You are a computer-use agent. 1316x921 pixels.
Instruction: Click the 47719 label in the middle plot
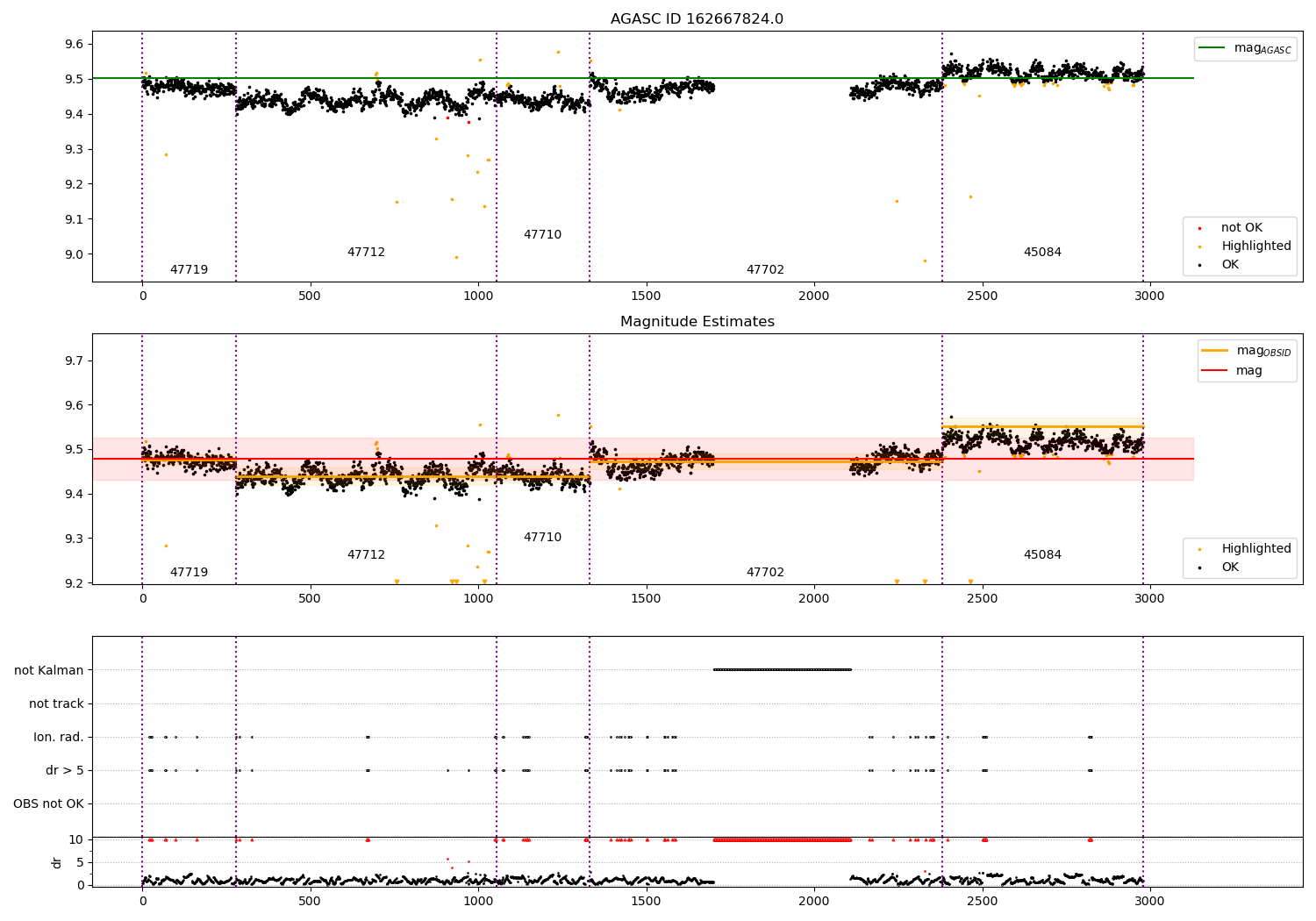pyautogui.click(x=189, y=573)
